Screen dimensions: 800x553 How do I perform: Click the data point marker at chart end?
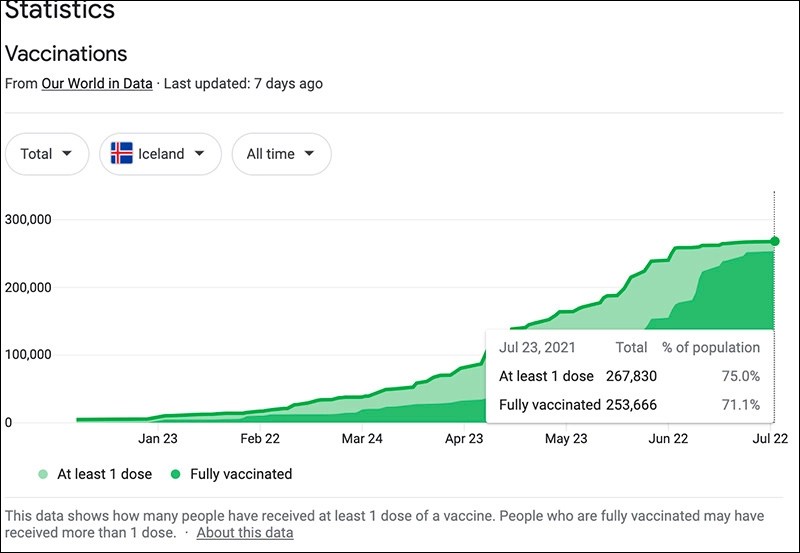(x=775, y=241)
